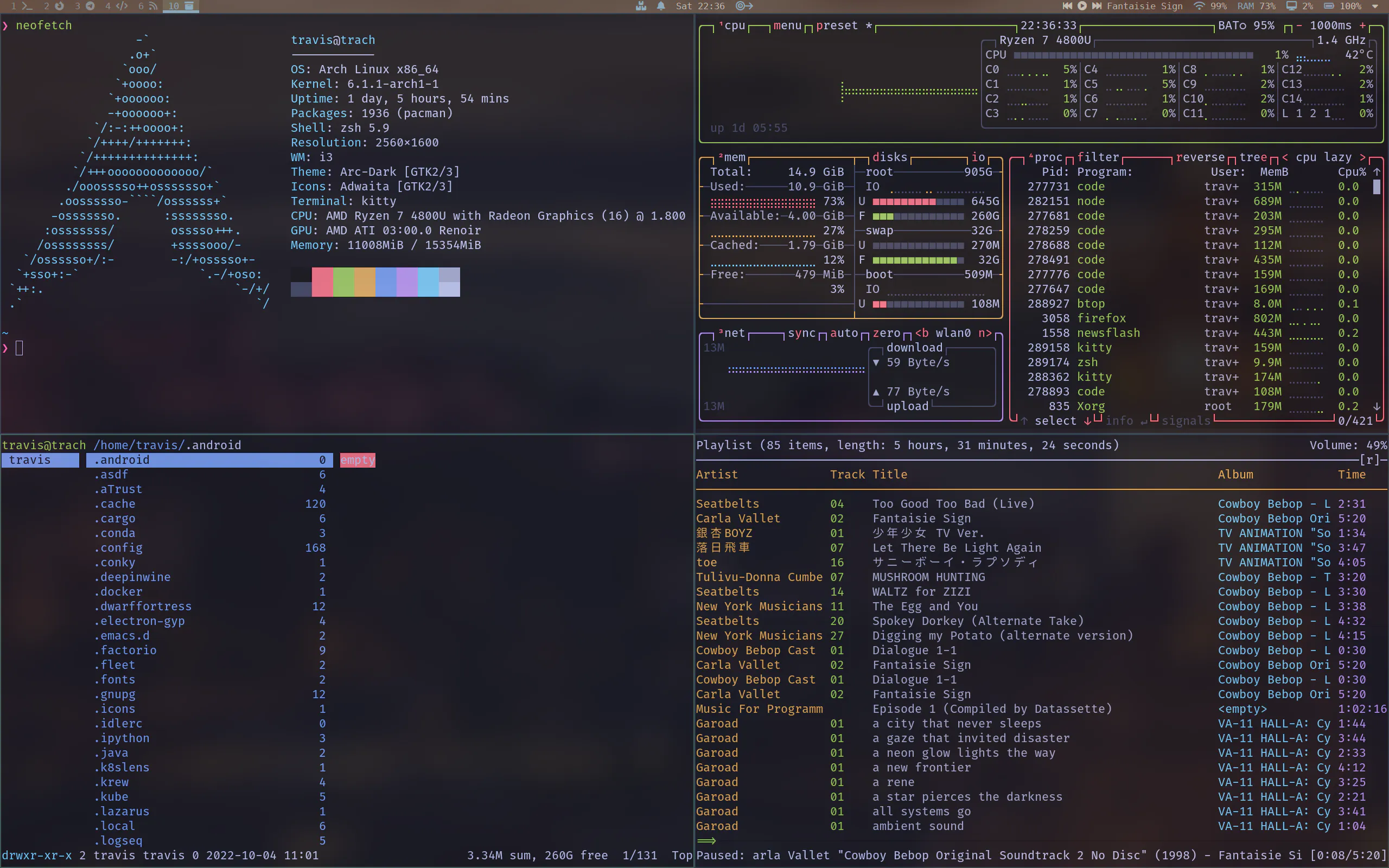
Task: Open the preset selector in btop
Action: coord(840,25)
